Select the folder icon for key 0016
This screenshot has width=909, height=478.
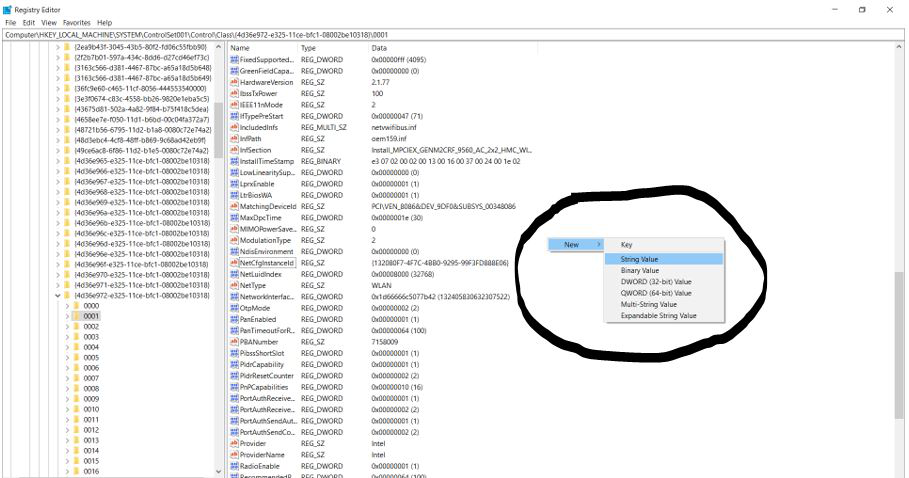tap(78, 471)
